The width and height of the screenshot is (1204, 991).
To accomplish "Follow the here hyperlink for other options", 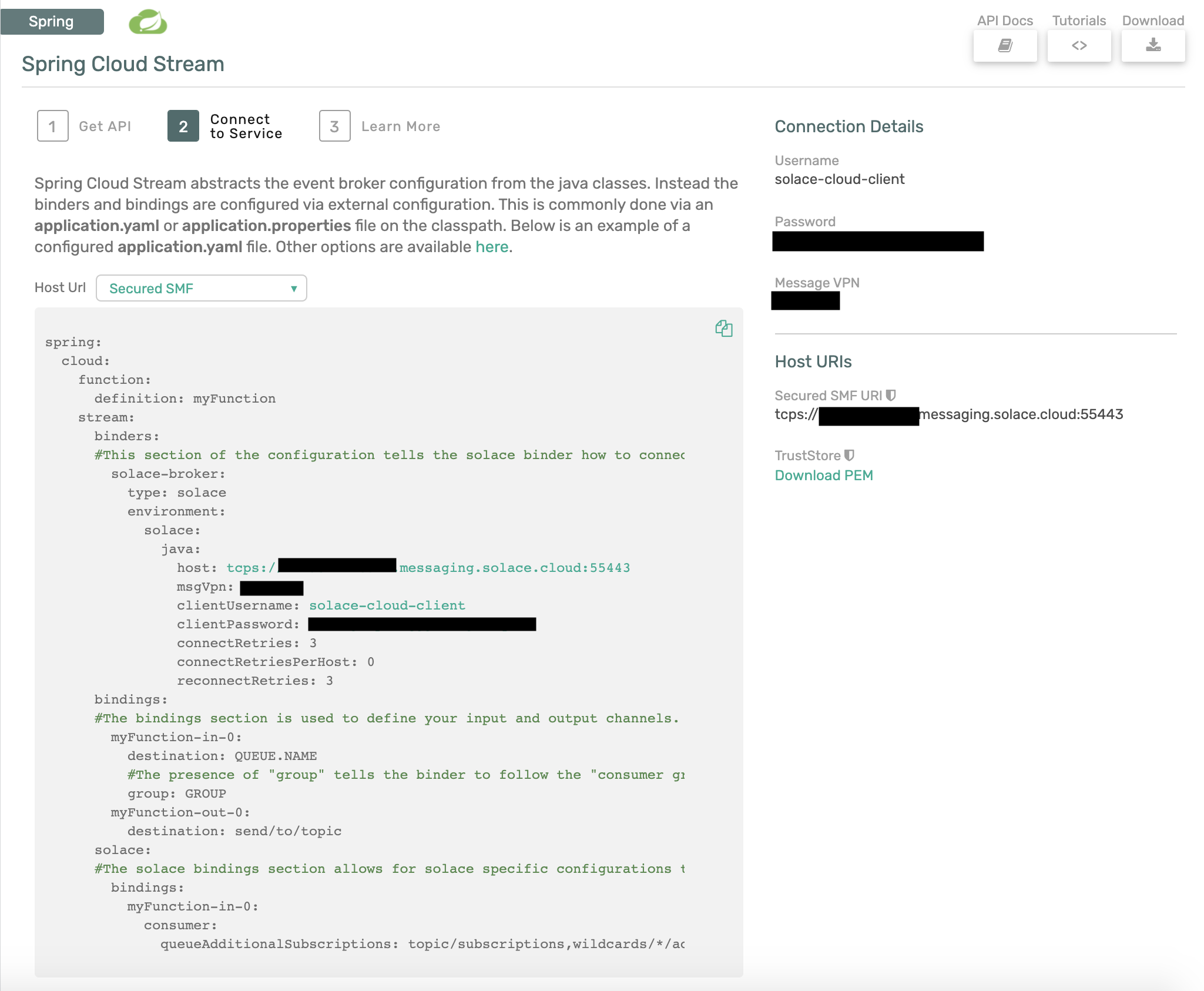I will (492, 246).
